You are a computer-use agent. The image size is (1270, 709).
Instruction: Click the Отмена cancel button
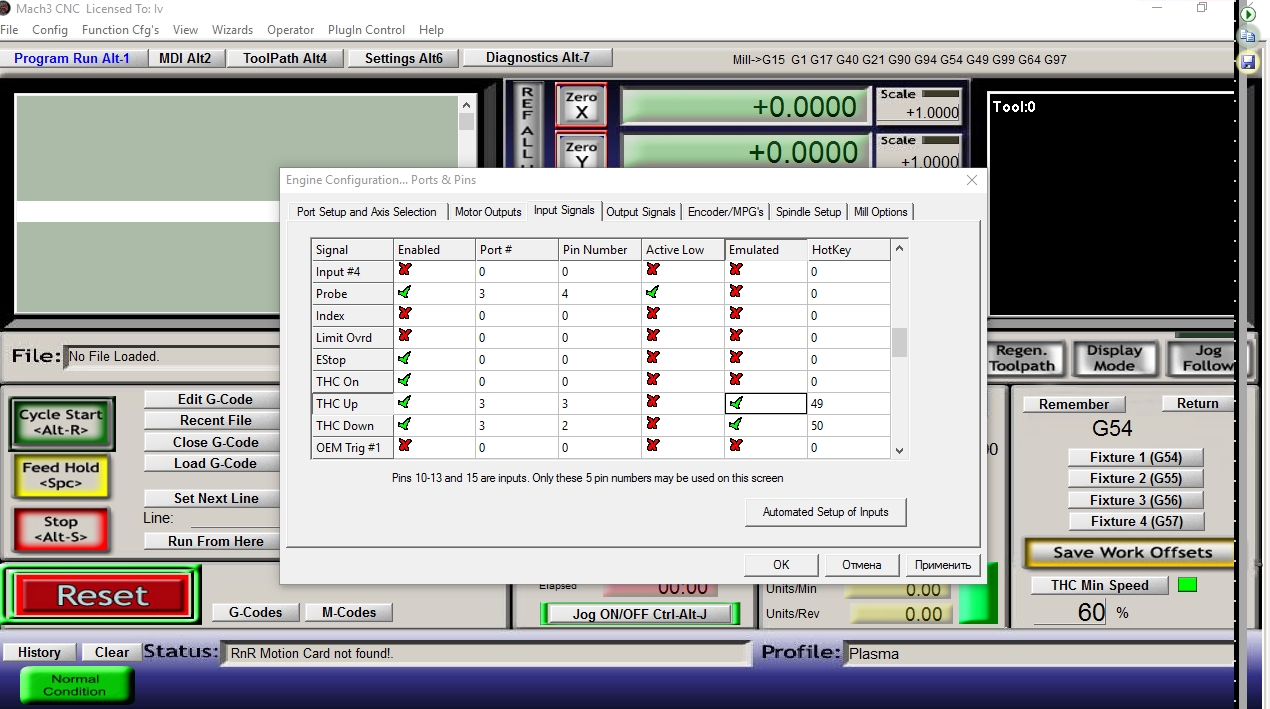point(862,565)
